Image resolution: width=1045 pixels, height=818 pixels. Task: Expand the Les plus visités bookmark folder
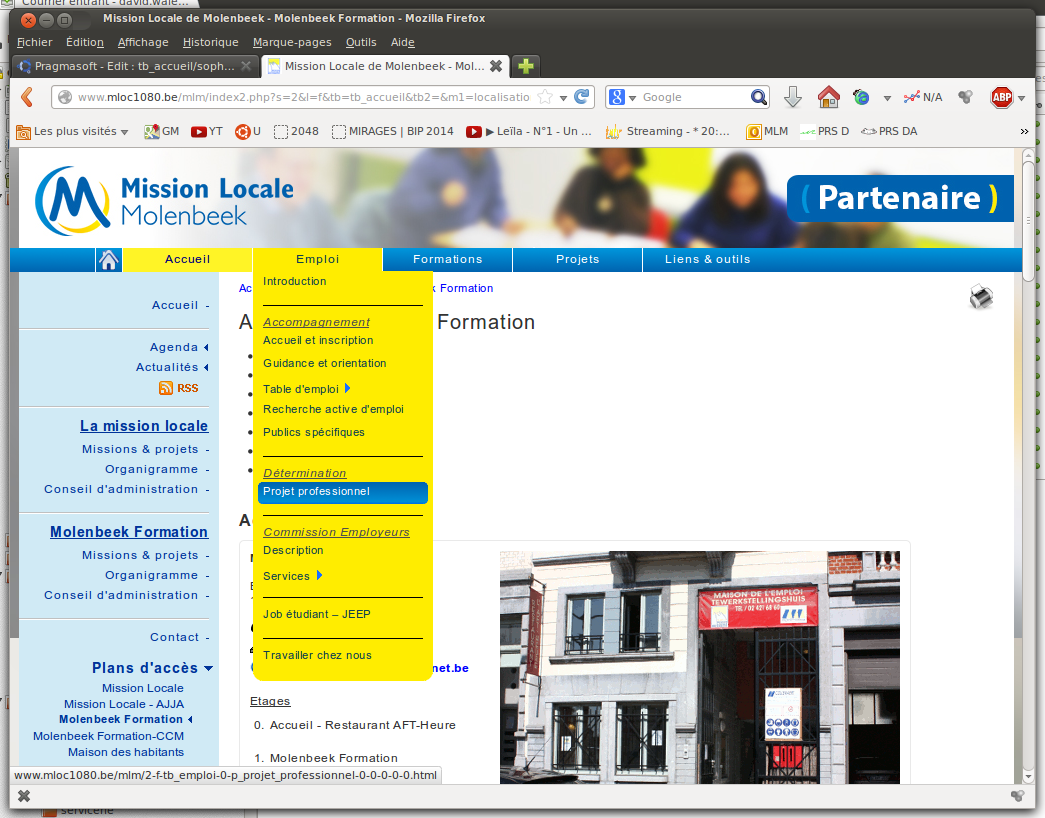pos(72,131)
